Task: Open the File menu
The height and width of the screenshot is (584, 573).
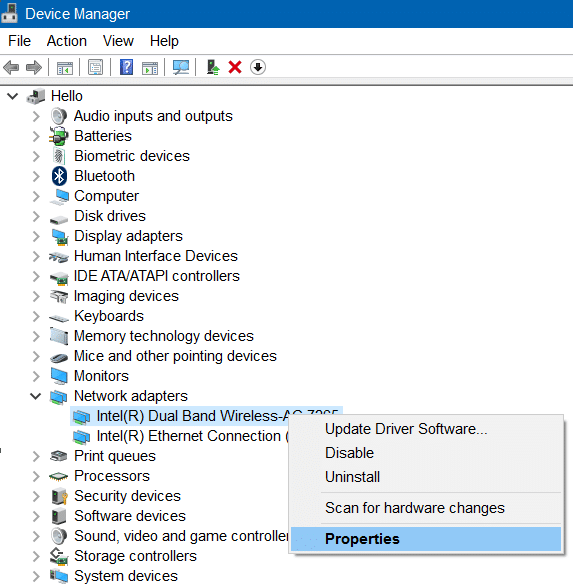Action: pyautogui.click(x=19, y=41)
